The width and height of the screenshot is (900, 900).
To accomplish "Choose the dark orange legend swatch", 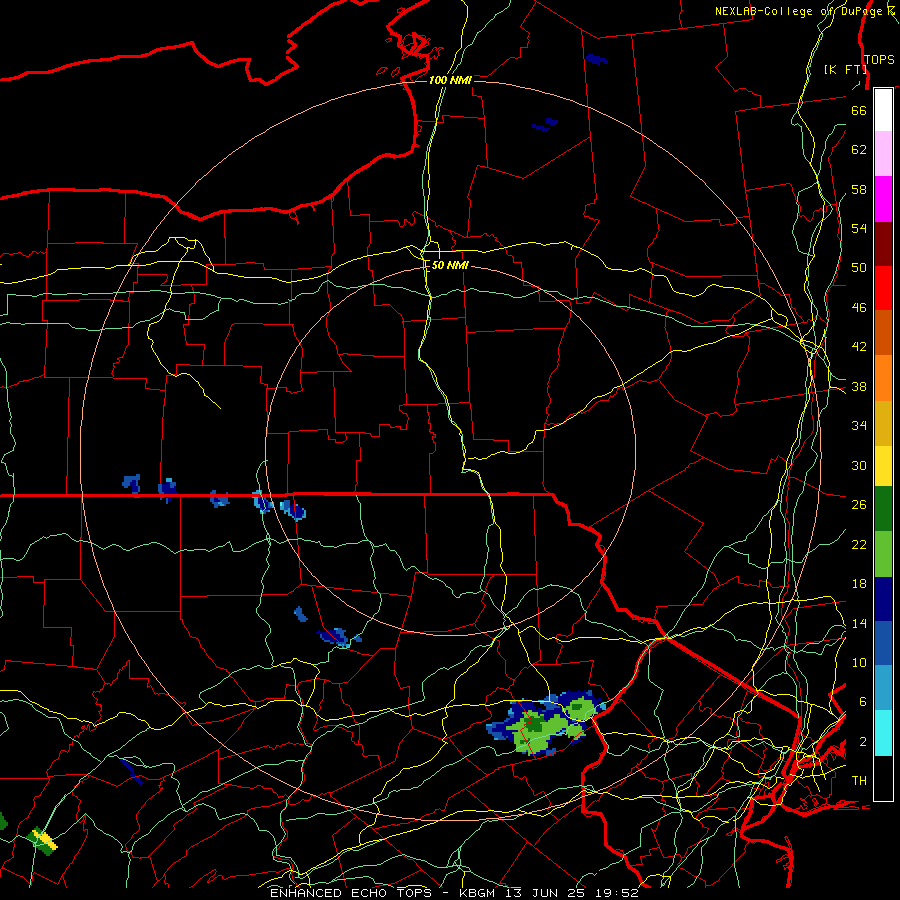I will pyautogui.click(x=883, y=332).
